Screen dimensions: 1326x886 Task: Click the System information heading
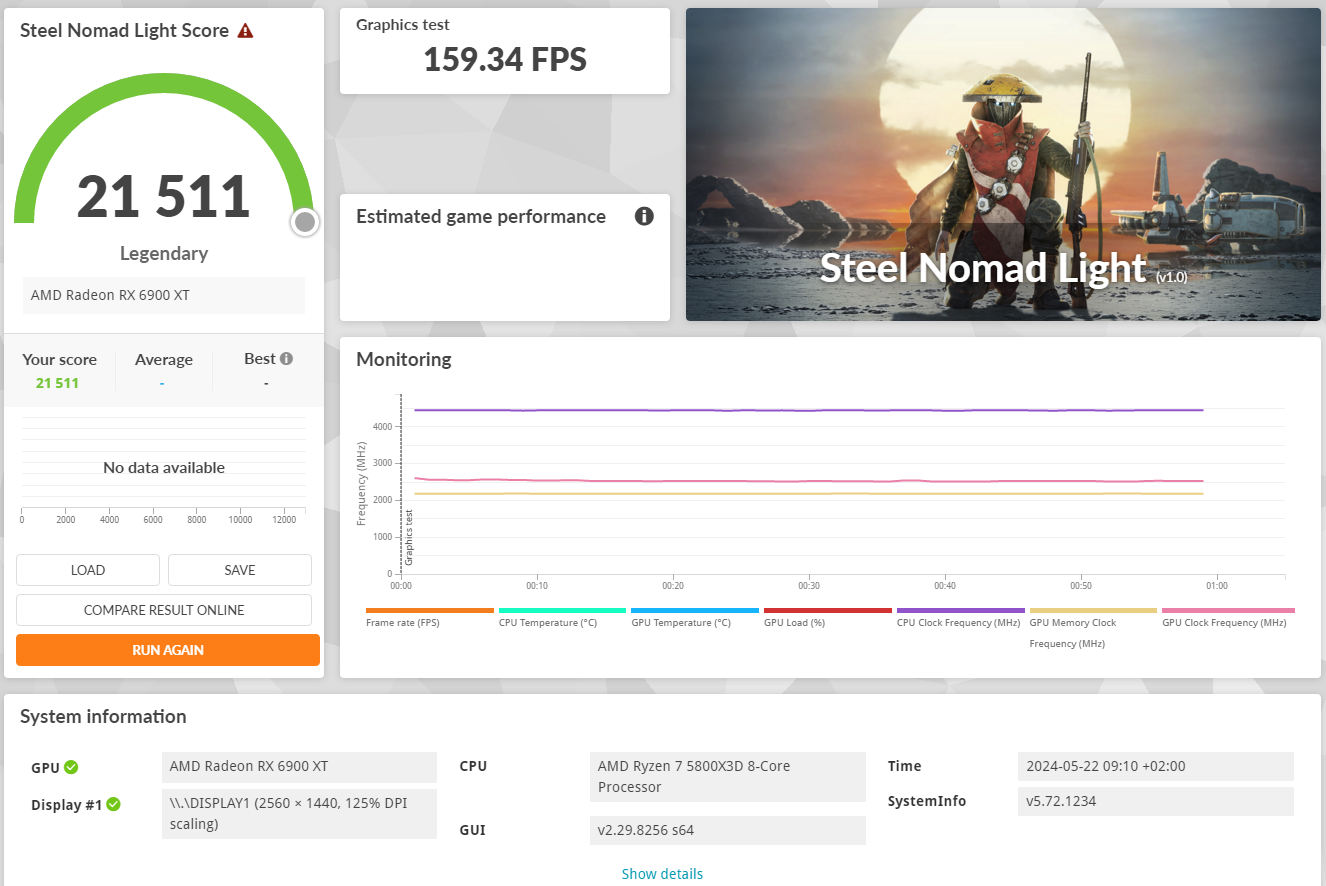pos(103,716)
